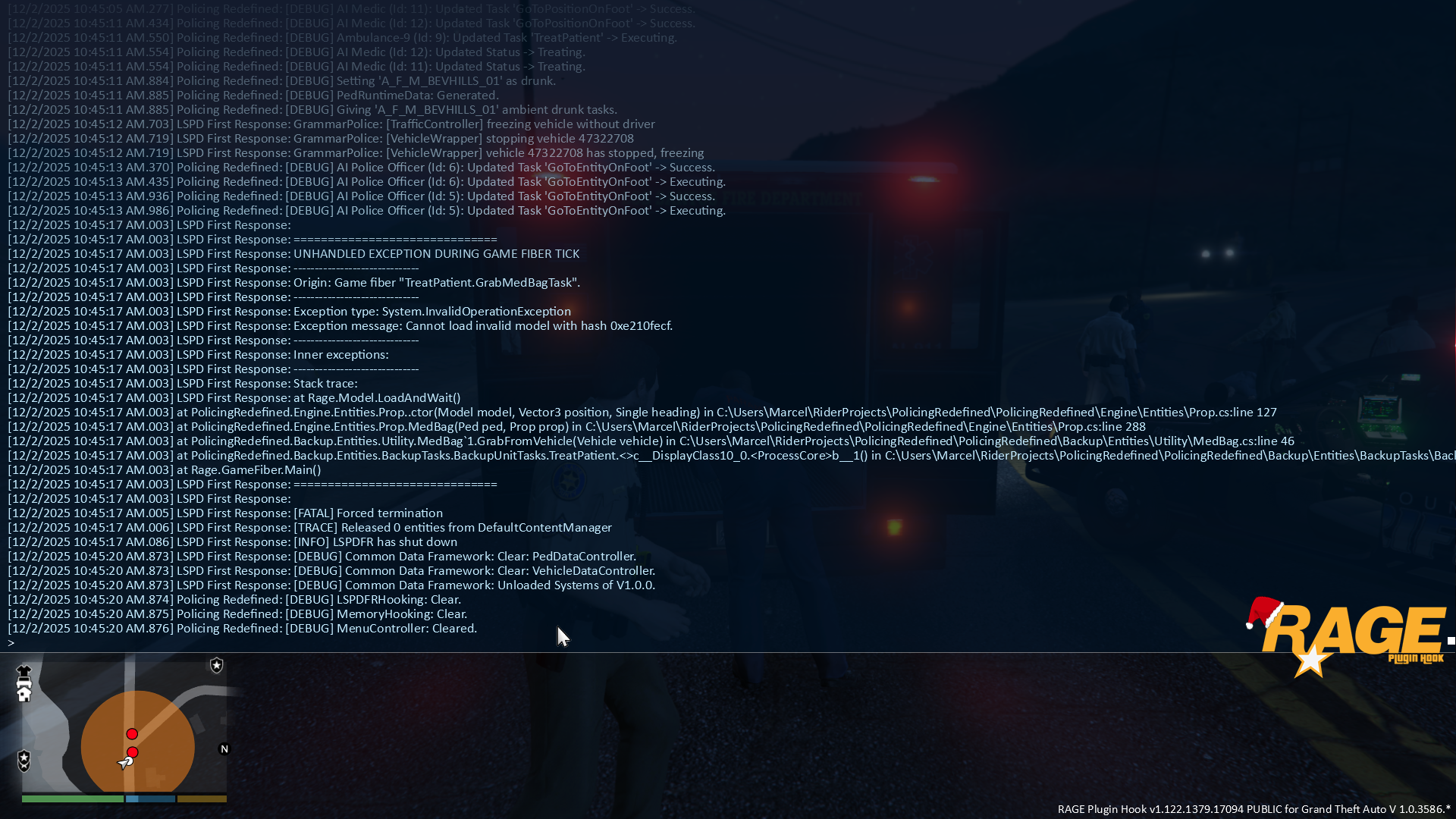Click the upper red dot on minimap
The height and width of the screenshot is (819, 1456).
pos(132,733)
